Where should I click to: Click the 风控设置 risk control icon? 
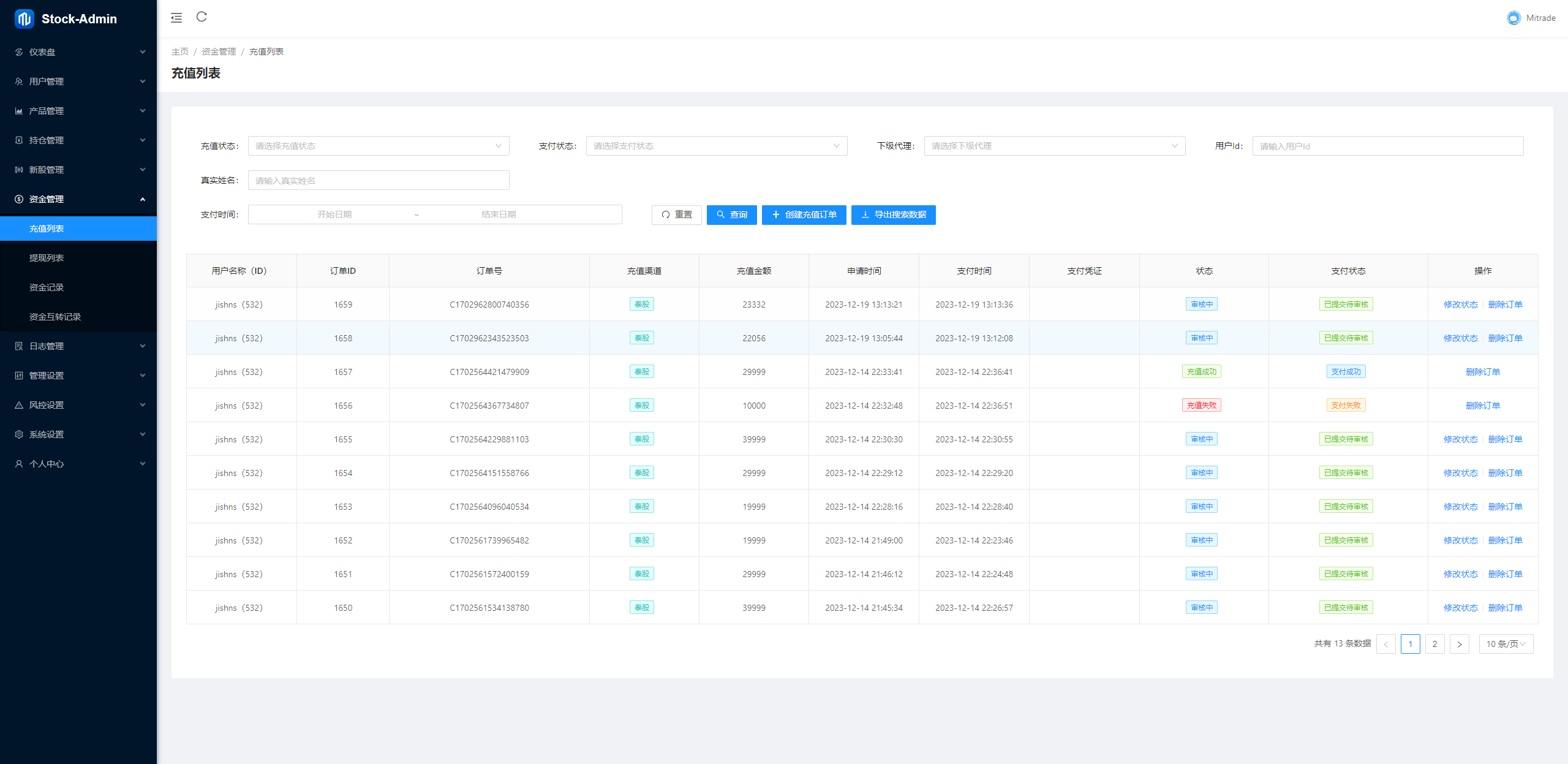19,405
